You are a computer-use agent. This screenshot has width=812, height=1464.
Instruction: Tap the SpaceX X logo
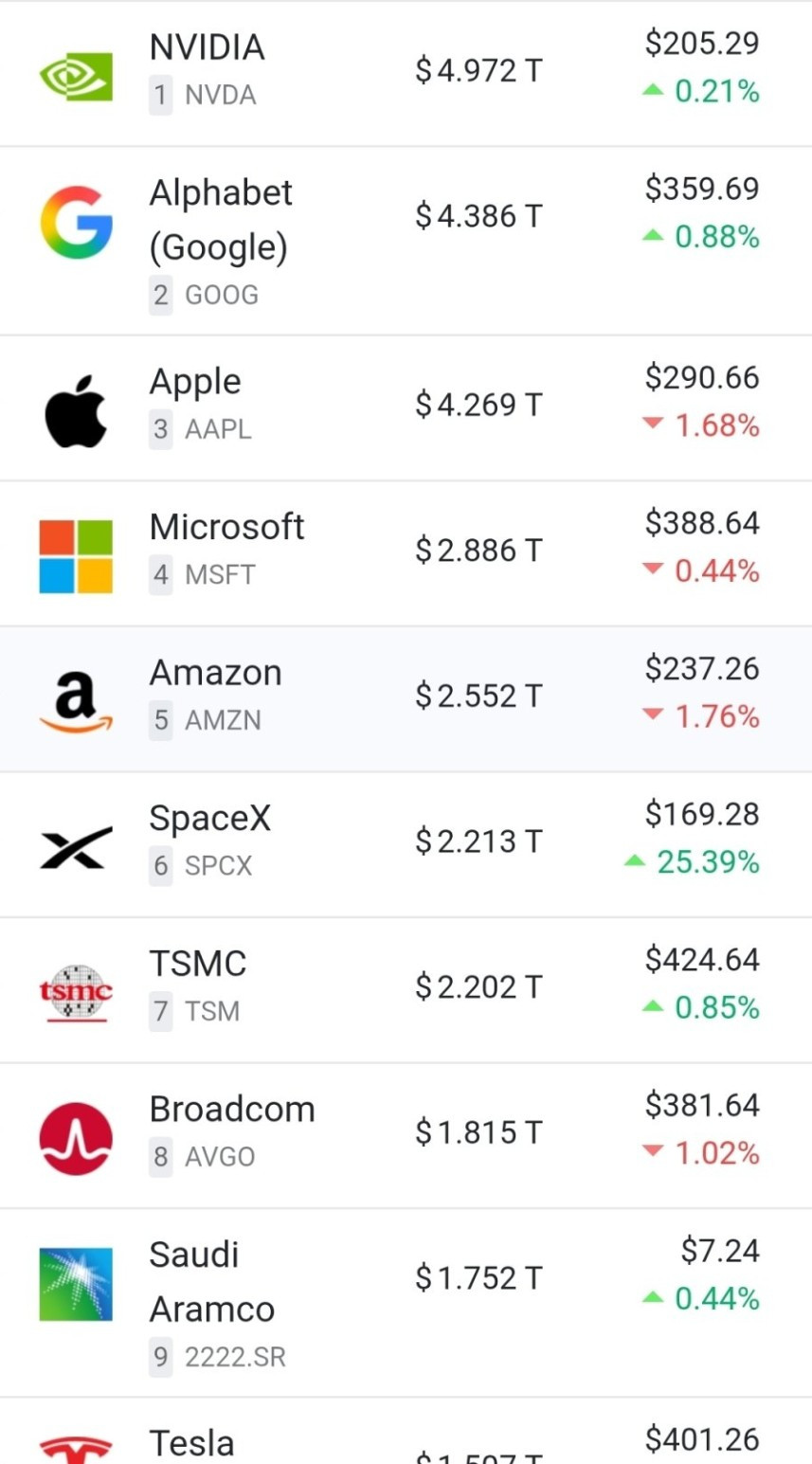pos(76,847)
